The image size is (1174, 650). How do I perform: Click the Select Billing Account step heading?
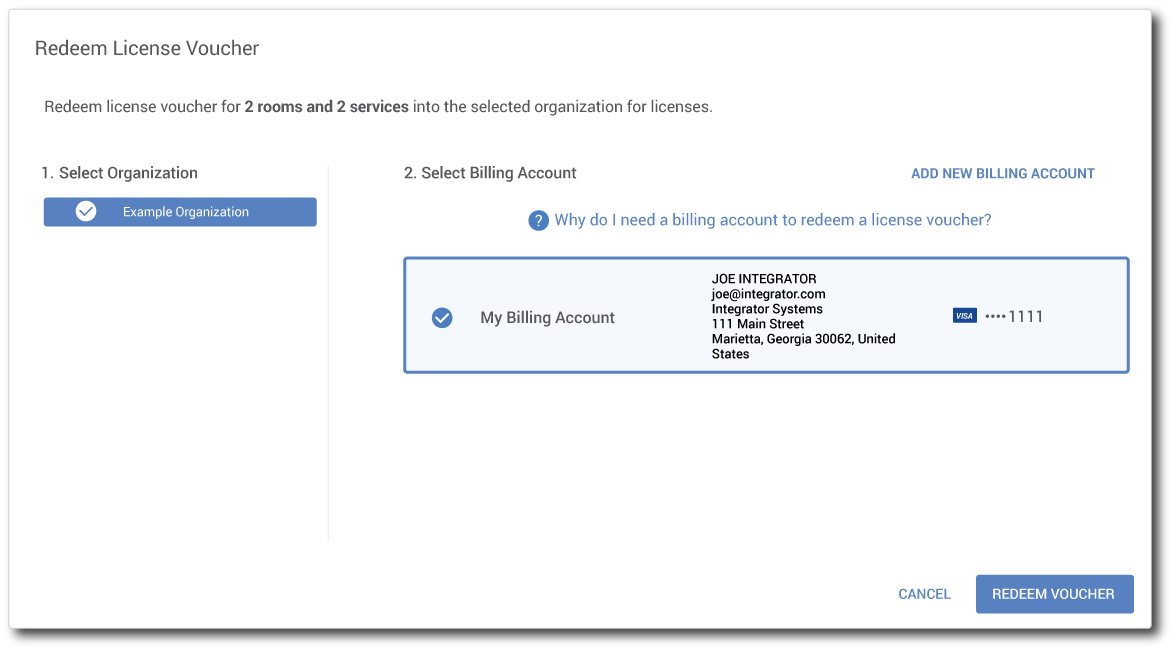tap(490, 173)
